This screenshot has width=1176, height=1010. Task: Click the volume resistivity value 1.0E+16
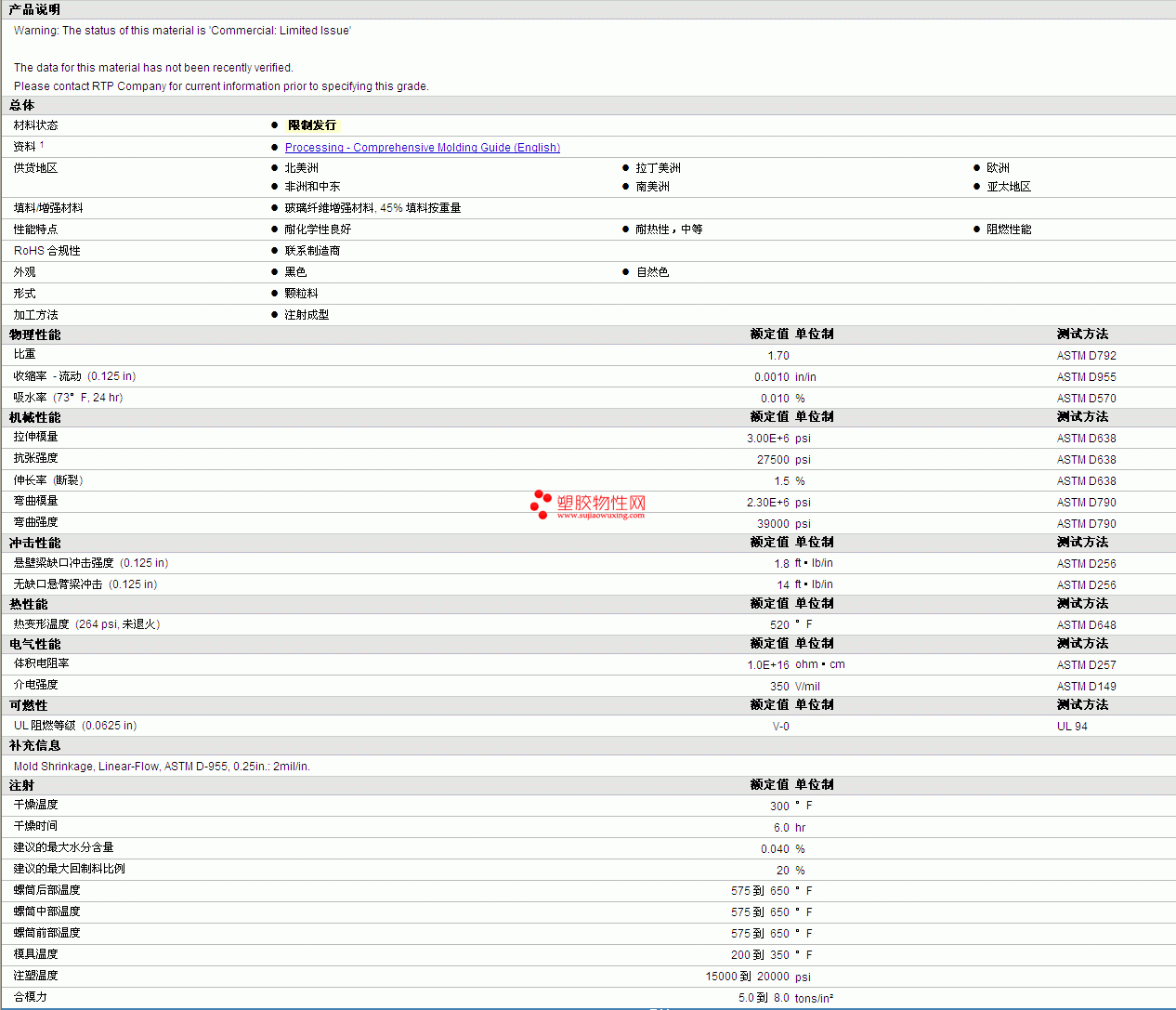pyautogui.click(x=768, y=665)
